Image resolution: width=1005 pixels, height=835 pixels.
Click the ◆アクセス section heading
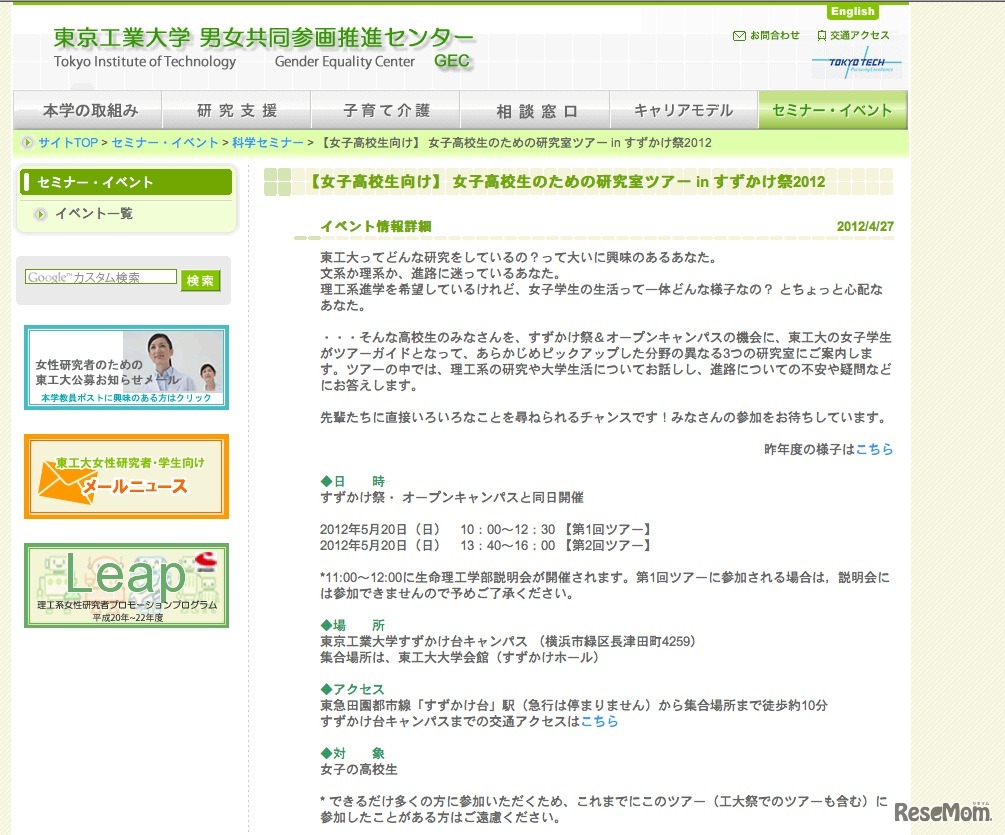point(353,689)
